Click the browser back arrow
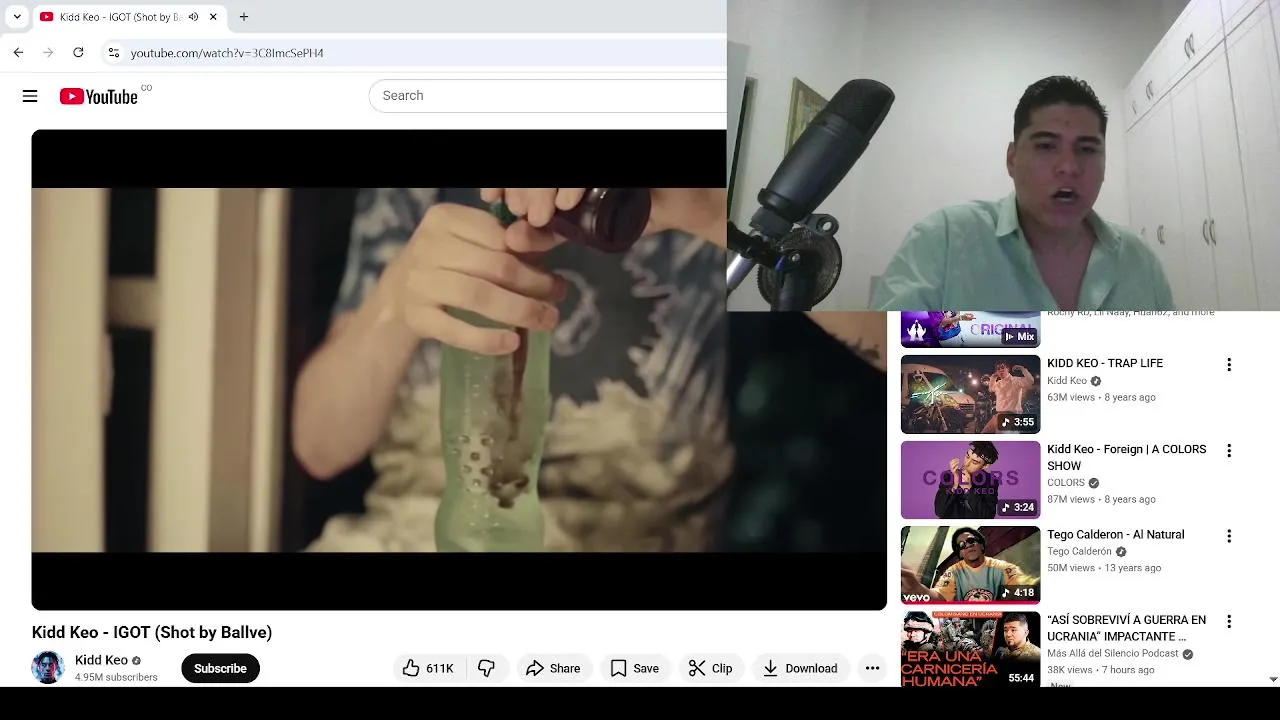 [x=18, y=52]
